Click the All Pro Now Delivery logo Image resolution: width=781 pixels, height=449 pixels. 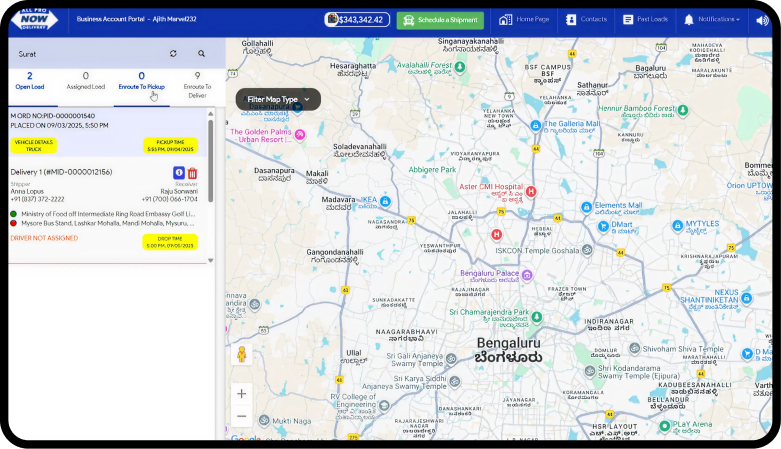click(x=34, y=20)
